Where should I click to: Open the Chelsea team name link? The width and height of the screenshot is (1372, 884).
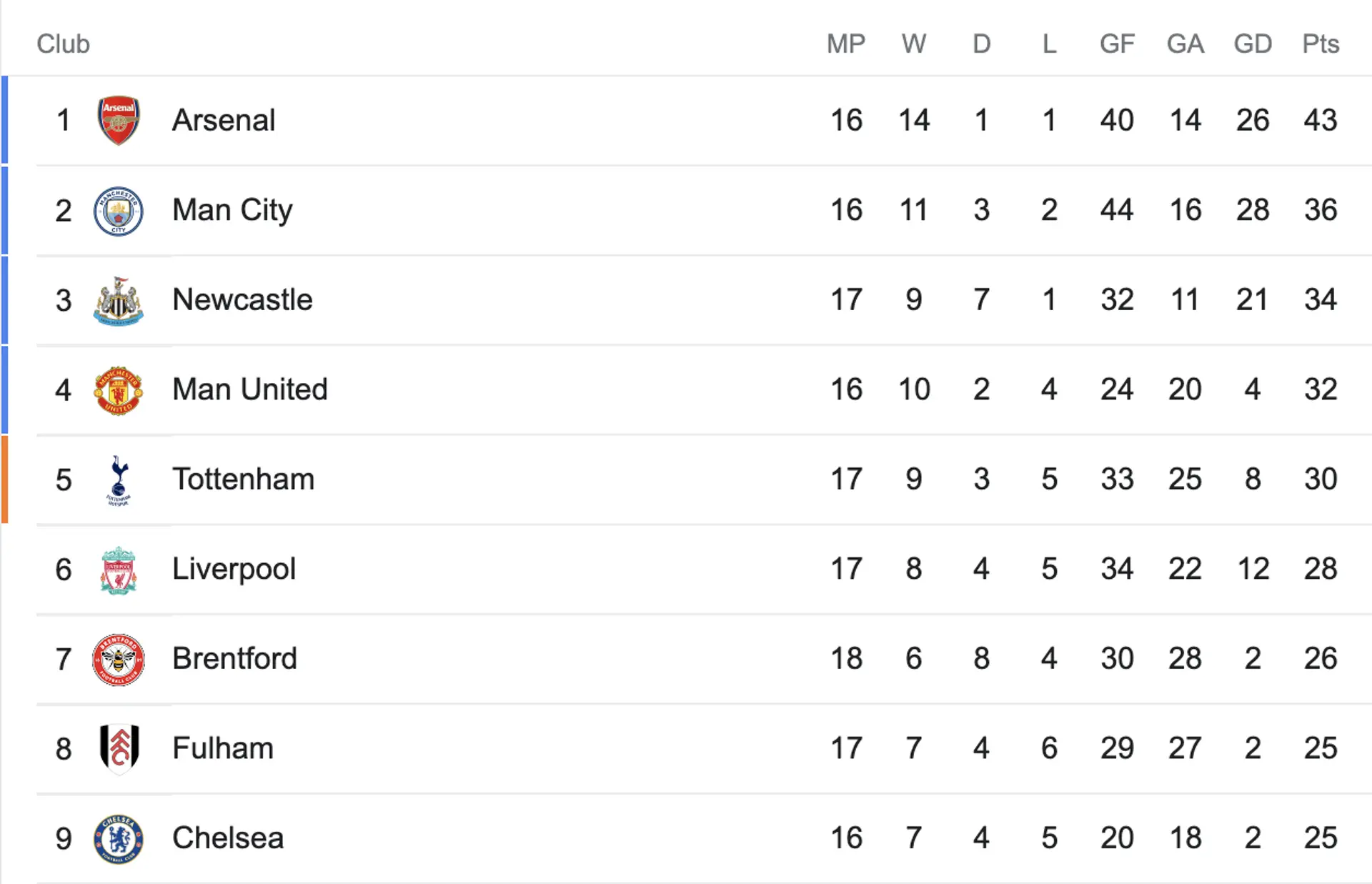tap(228, 838)
